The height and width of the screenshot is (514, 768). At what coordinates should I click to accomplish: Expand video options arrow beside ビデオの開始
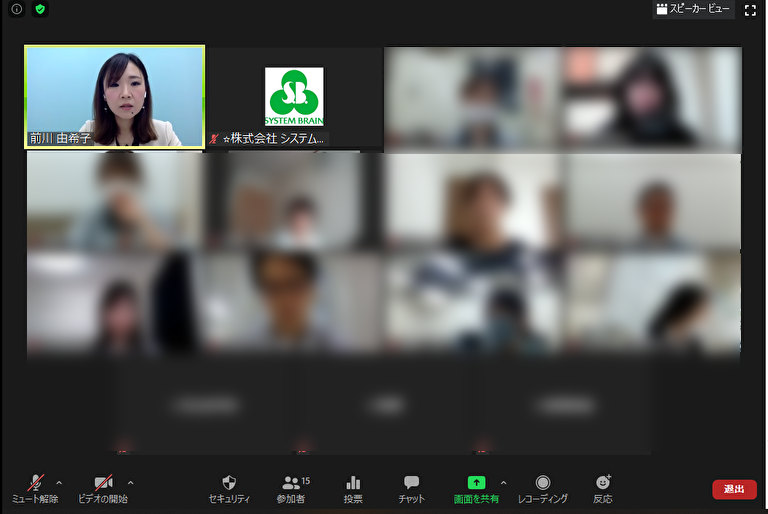point(131,482)
